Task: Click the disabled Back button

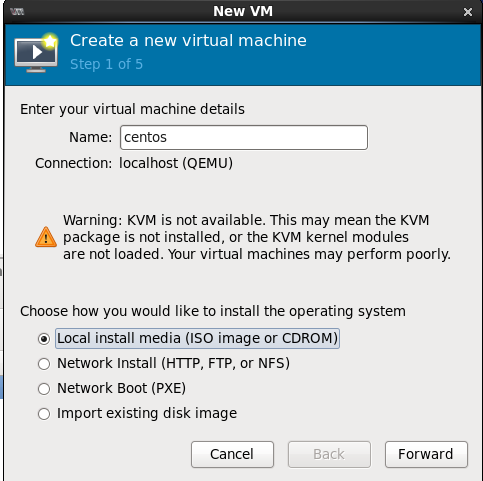Action: [x=329, y=454]
